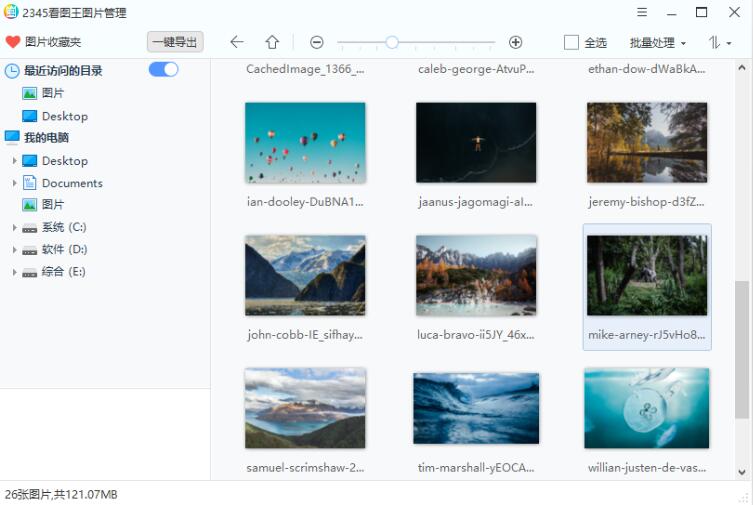Expand the 软件 (D:) drive
This screenshot has width=753, height=505.
[14, 249]
